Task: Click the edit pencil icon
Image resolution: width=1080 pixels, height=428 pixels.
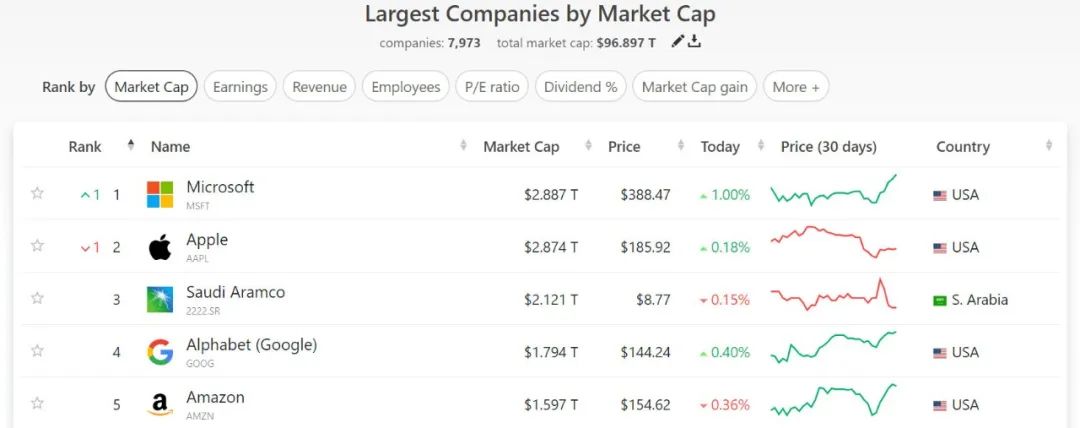Action: (678, 42)
